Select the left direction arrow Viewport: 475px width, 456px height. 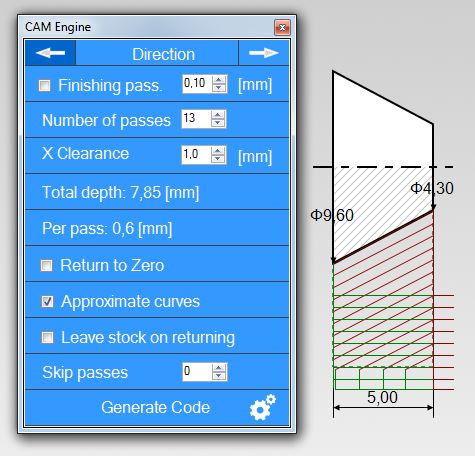(50, 53)
